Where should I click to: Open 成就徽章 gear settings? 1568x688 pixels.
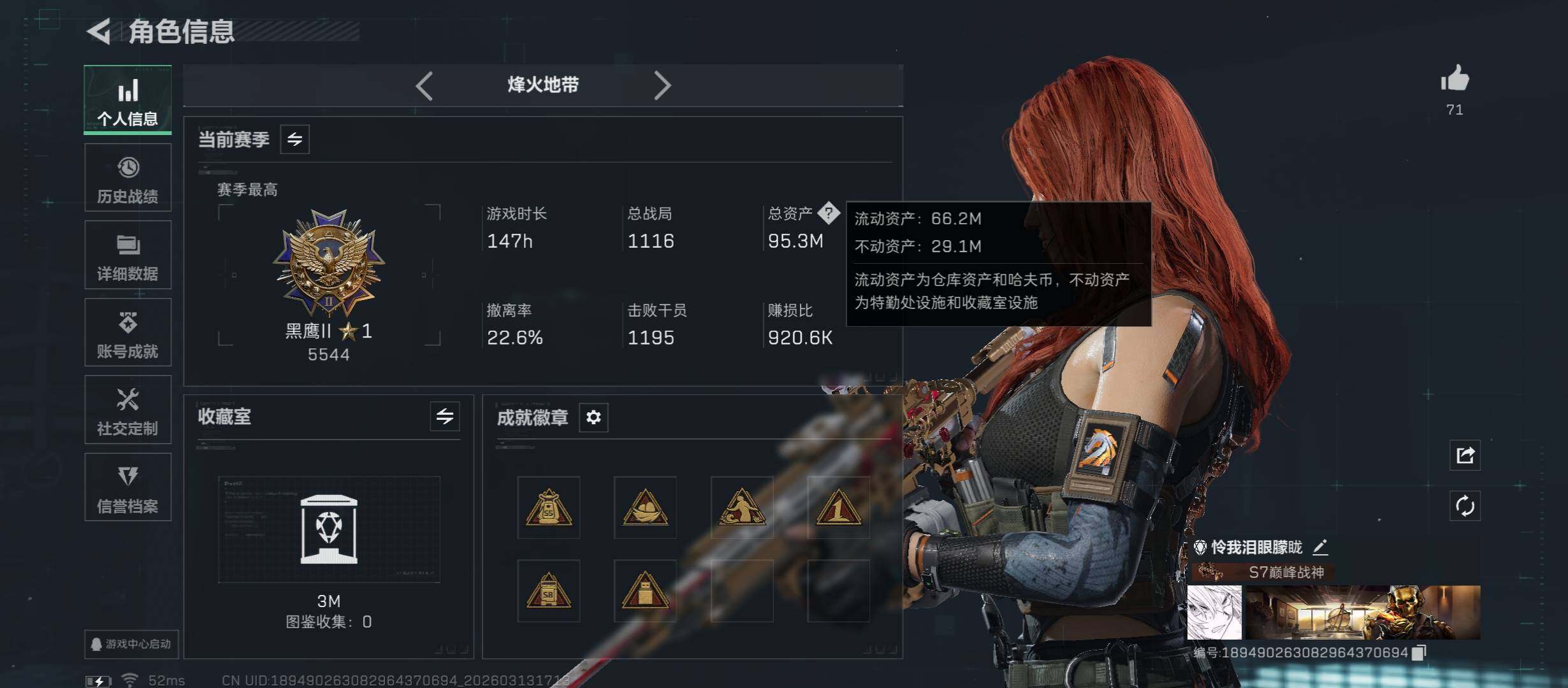point(593,417)
